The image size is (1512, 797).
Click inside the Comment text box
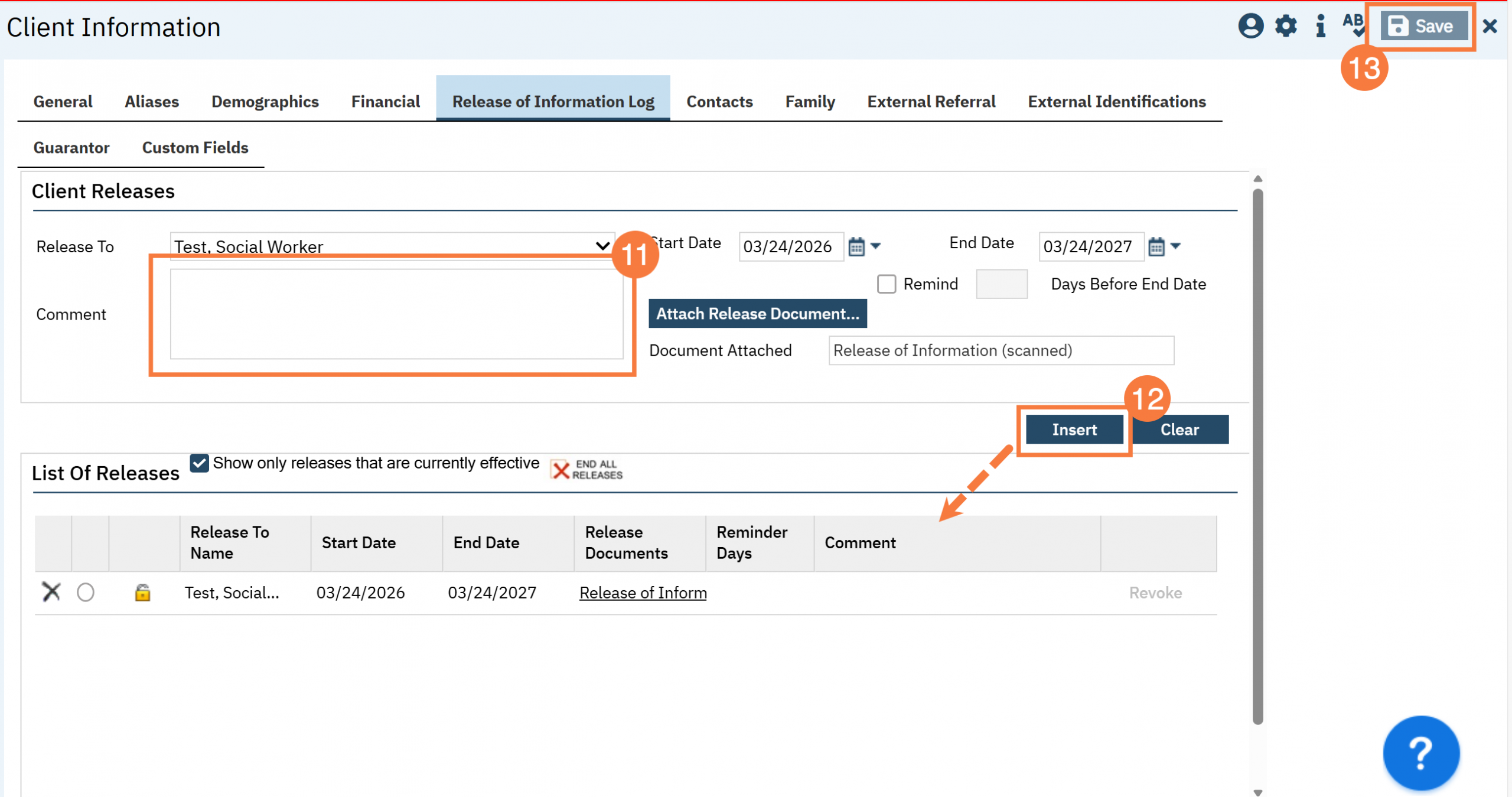tap(396, 314)
